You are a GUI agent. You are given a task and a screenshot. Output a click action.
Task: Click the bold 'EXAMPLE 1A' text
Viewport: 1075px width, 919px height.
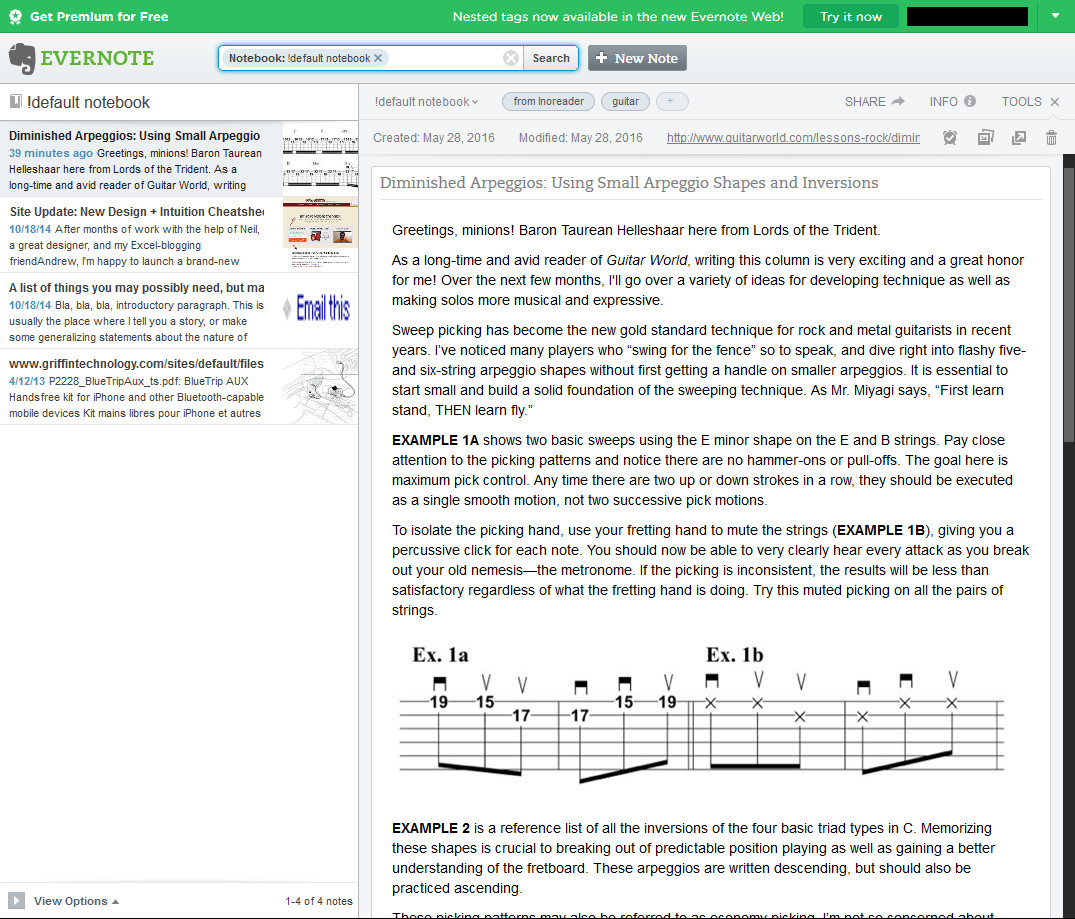point(435,440)
